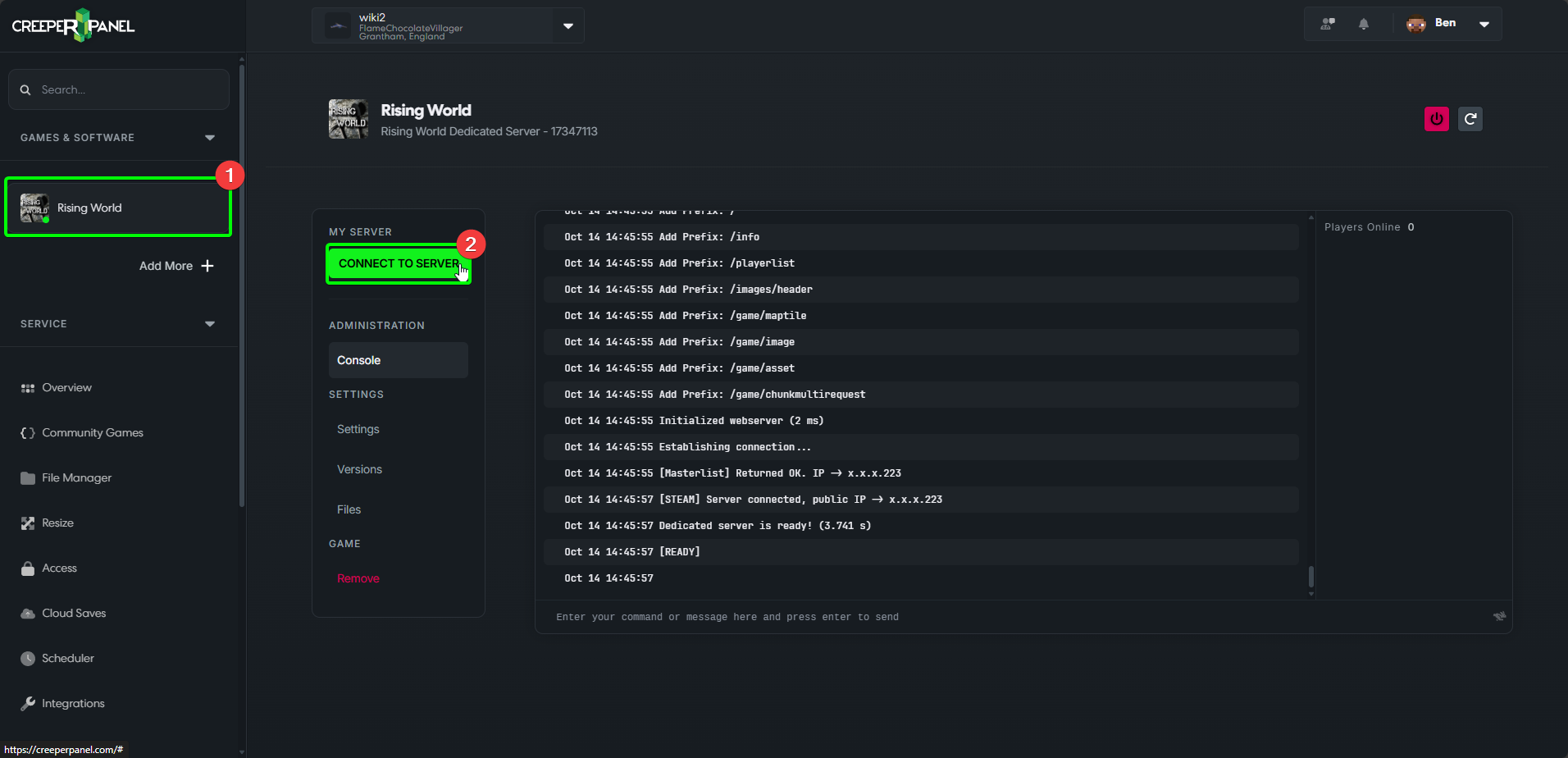Open Cloud Saves in sidebar
1568x758 pixels.
pos(74,613)
